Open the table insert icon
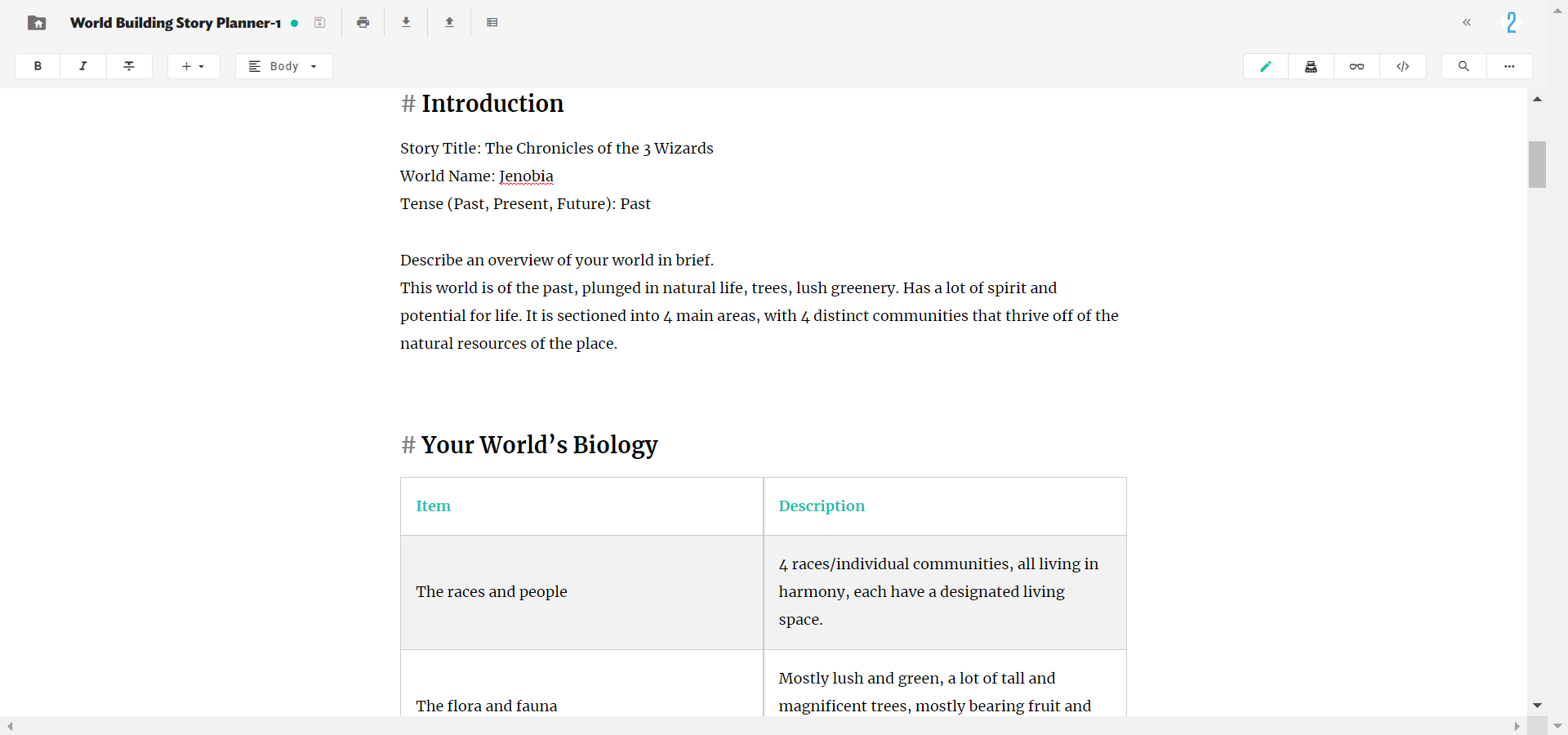The width and height of the screenshot is (1568, 735). click(492, 22)
